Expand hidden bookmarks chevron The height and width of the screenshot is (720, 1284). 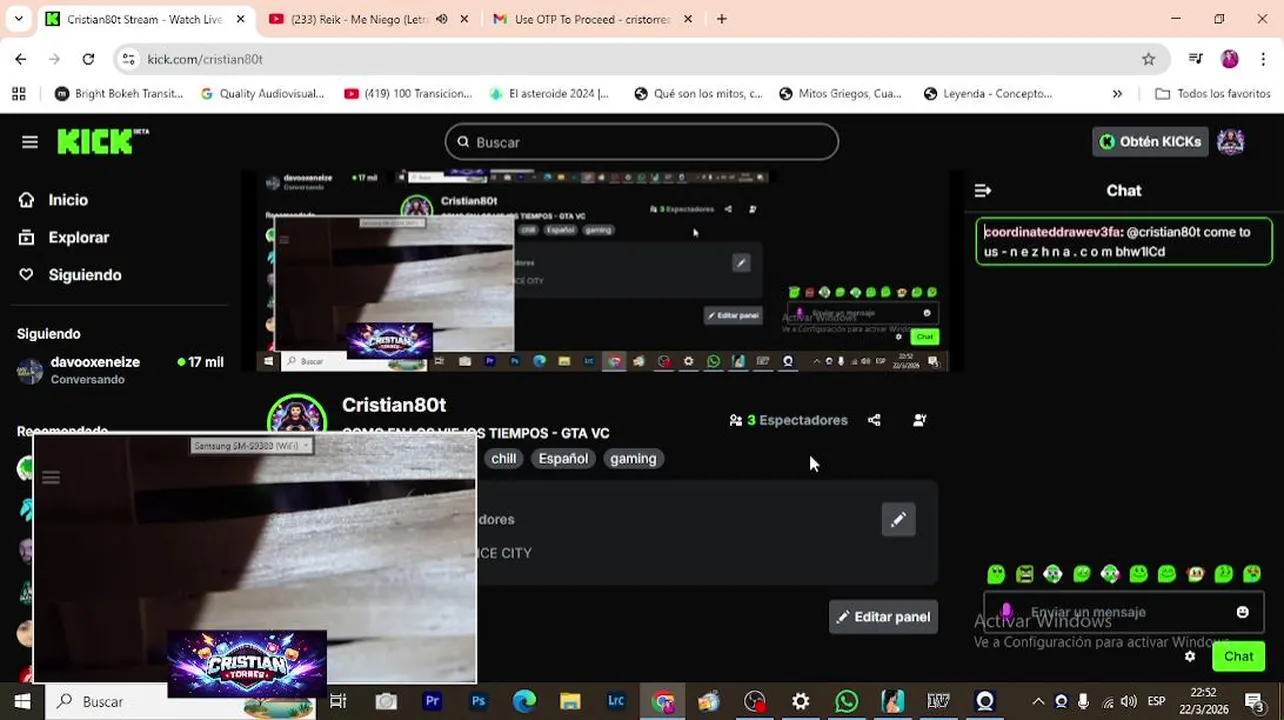click(1117, 93)
